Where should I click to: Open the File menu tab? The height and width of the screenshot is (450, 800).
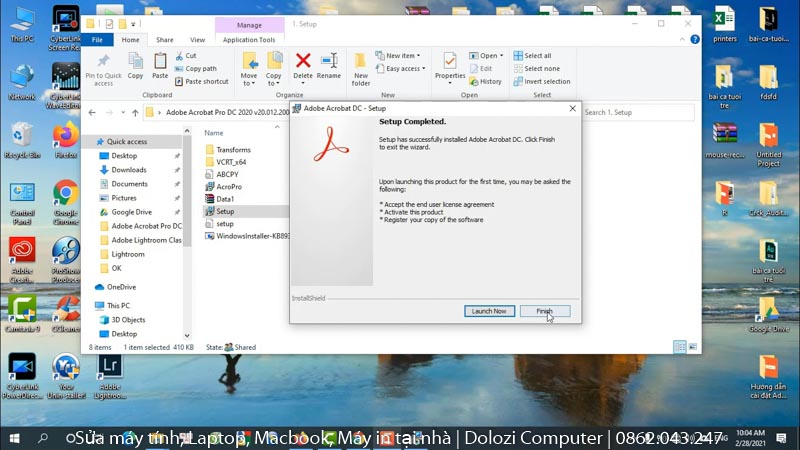coord(97,40)
